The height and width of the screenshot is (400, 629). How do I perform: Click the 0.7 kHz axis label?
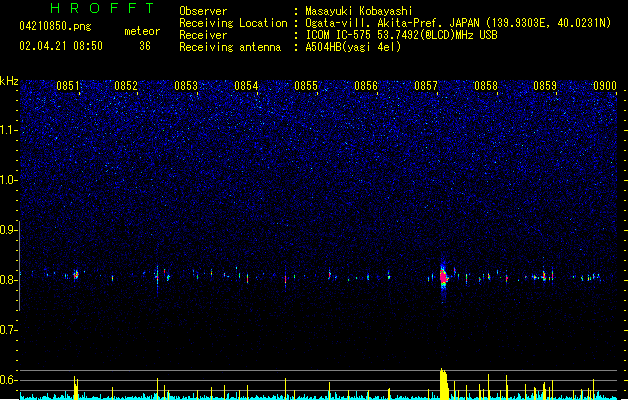click(8, 330)
